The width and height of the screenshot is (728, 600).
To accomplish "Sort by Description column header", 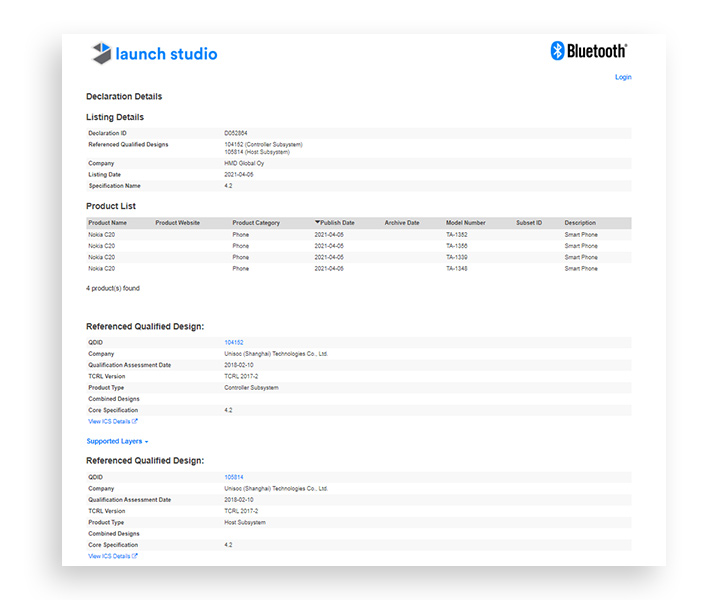I will pyautogui.click(x=580, y=223).
